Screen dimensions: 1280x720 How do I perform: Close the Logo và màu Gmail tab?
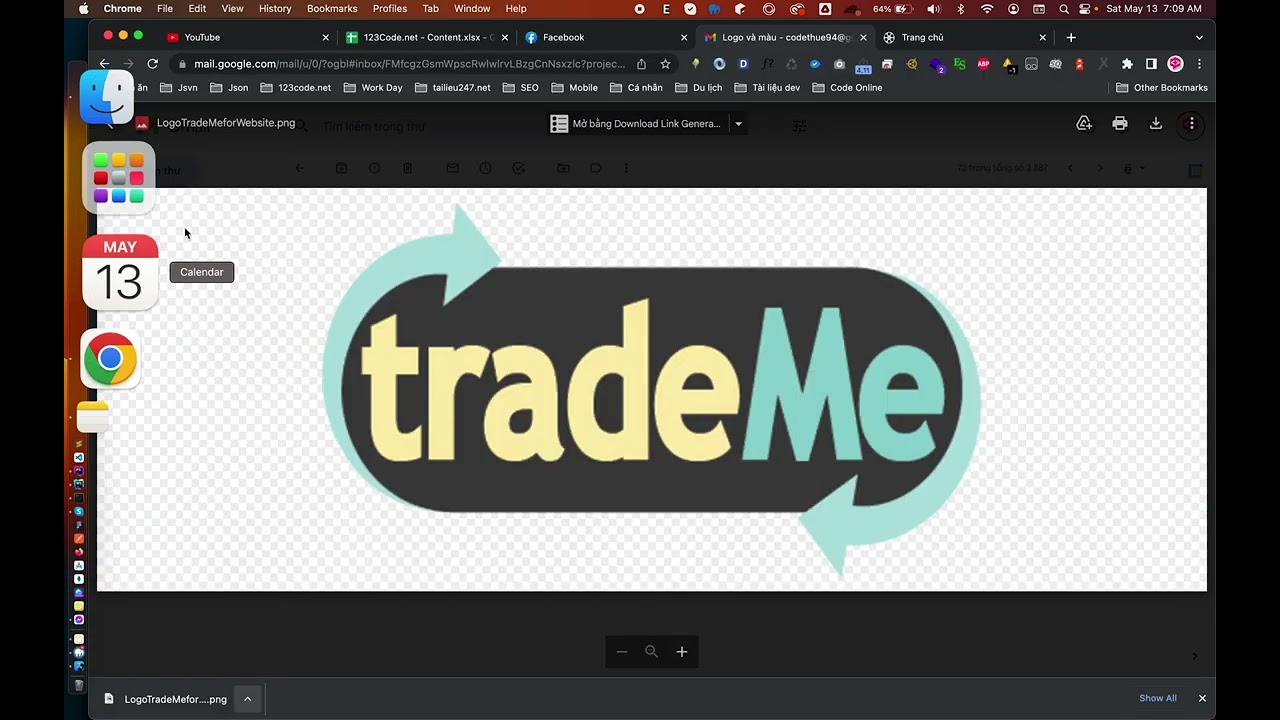point(863,37)
